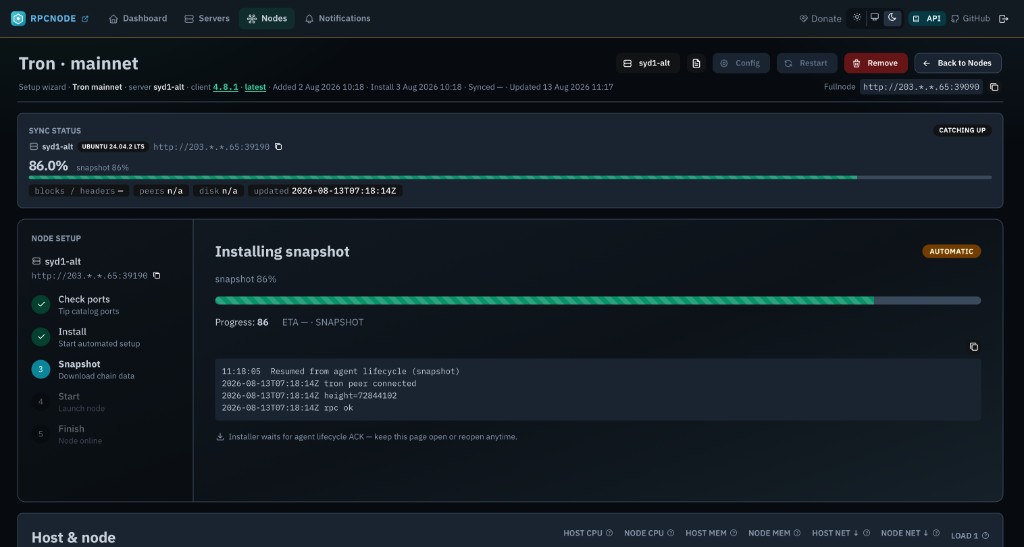Click the 'Resumed from agent lifecycle' log line

[340, 371]
